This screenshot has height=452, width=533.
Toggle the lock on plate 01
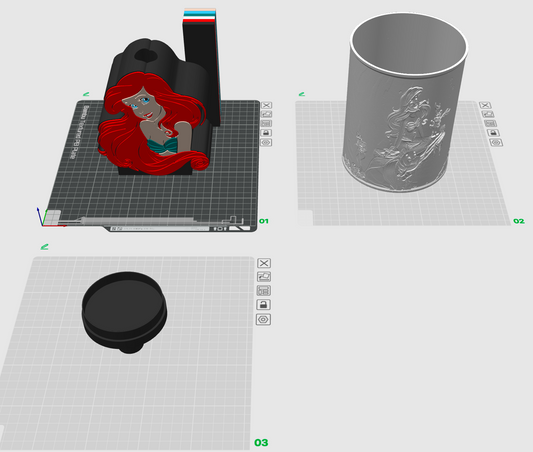coord(266,133)
